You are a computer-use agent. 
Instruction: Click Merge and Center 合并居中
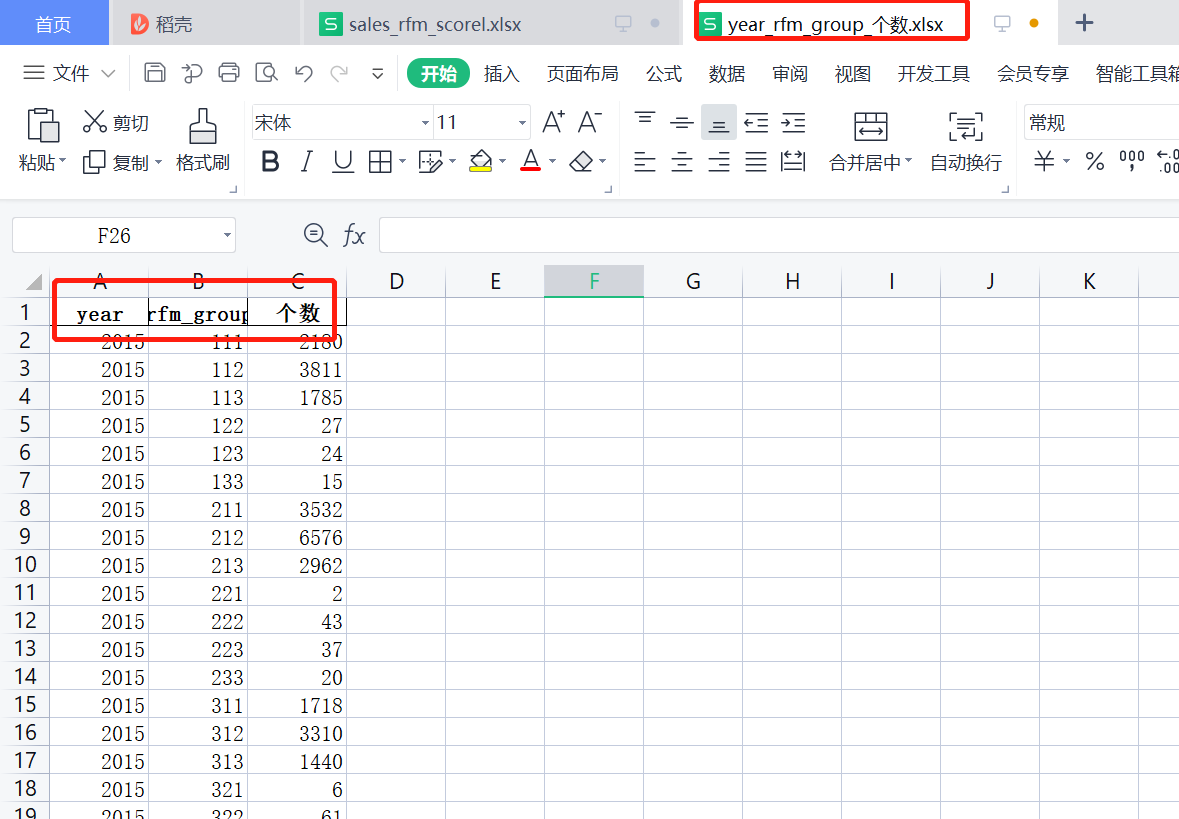point(870,141)
